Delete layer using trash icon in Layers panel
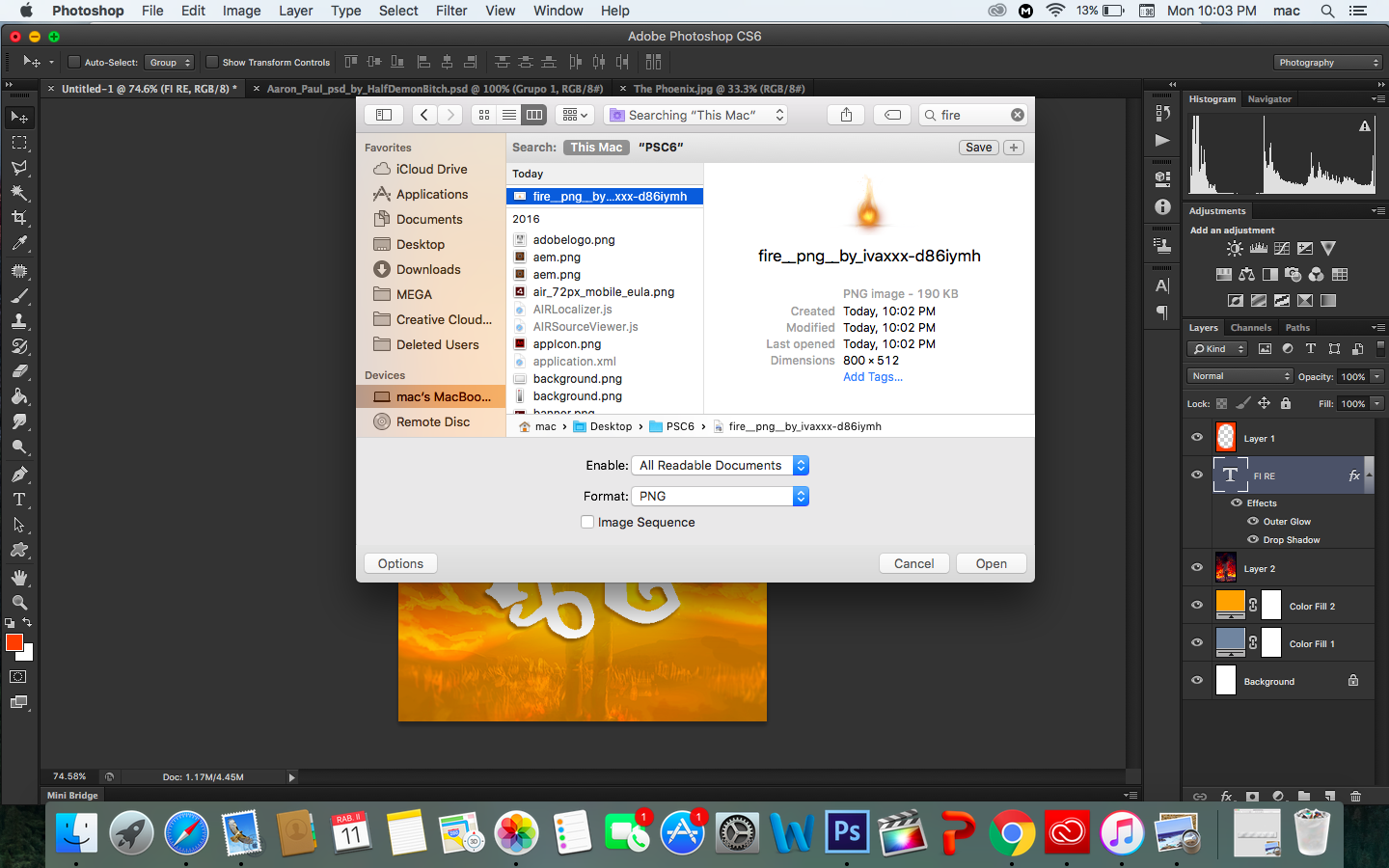This screenshot has height=868, width=1389. 1355,797
